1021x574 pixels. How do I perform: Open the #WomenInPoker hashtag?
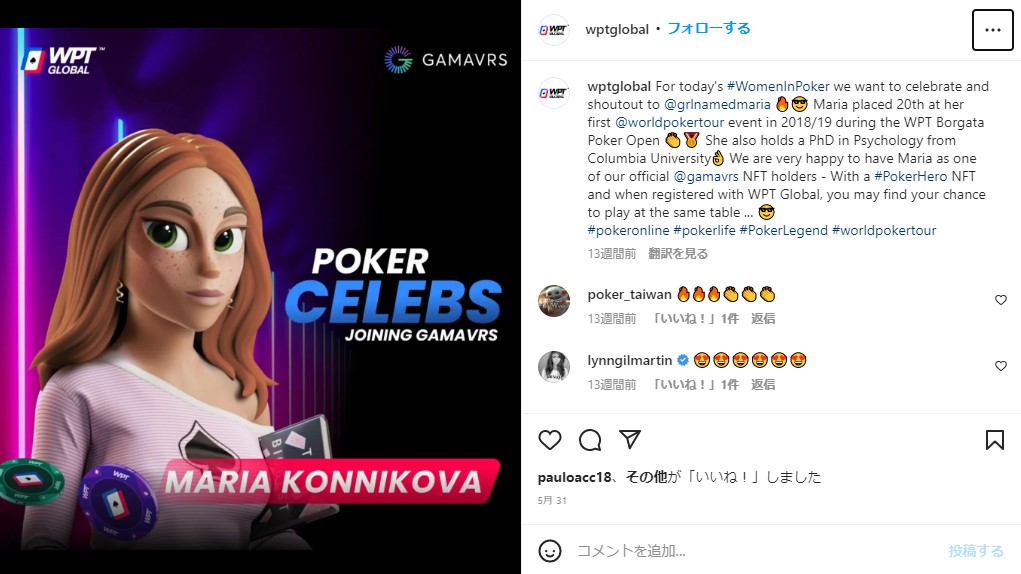coord(778,86)
